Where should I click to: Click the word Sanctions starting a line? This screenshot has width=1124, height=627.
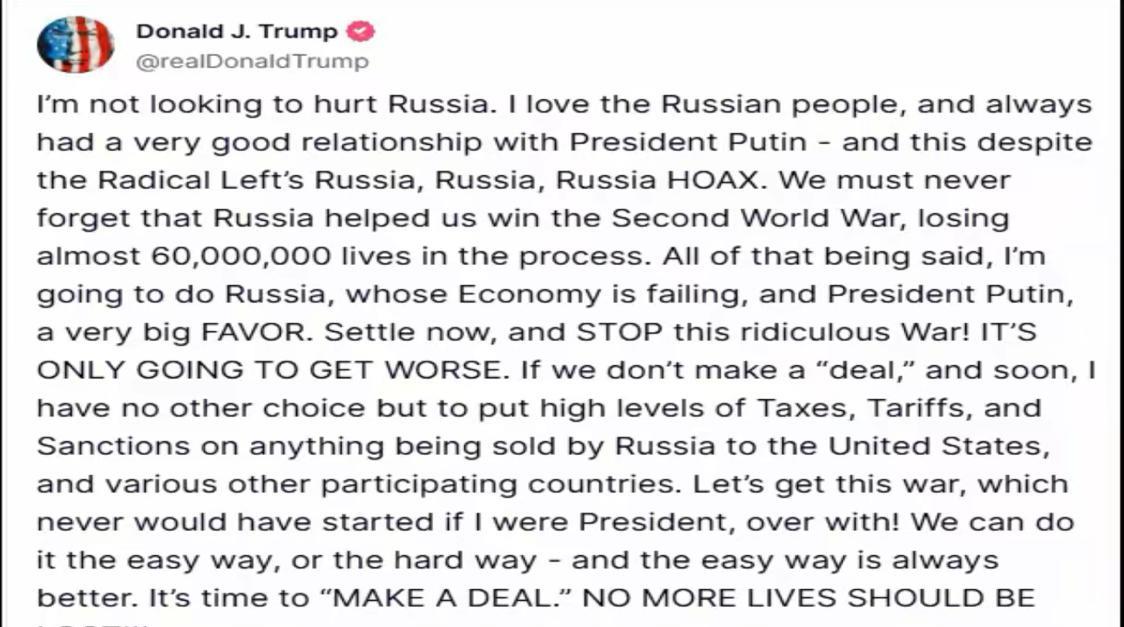pyautogui.click(x=114, y=446)
